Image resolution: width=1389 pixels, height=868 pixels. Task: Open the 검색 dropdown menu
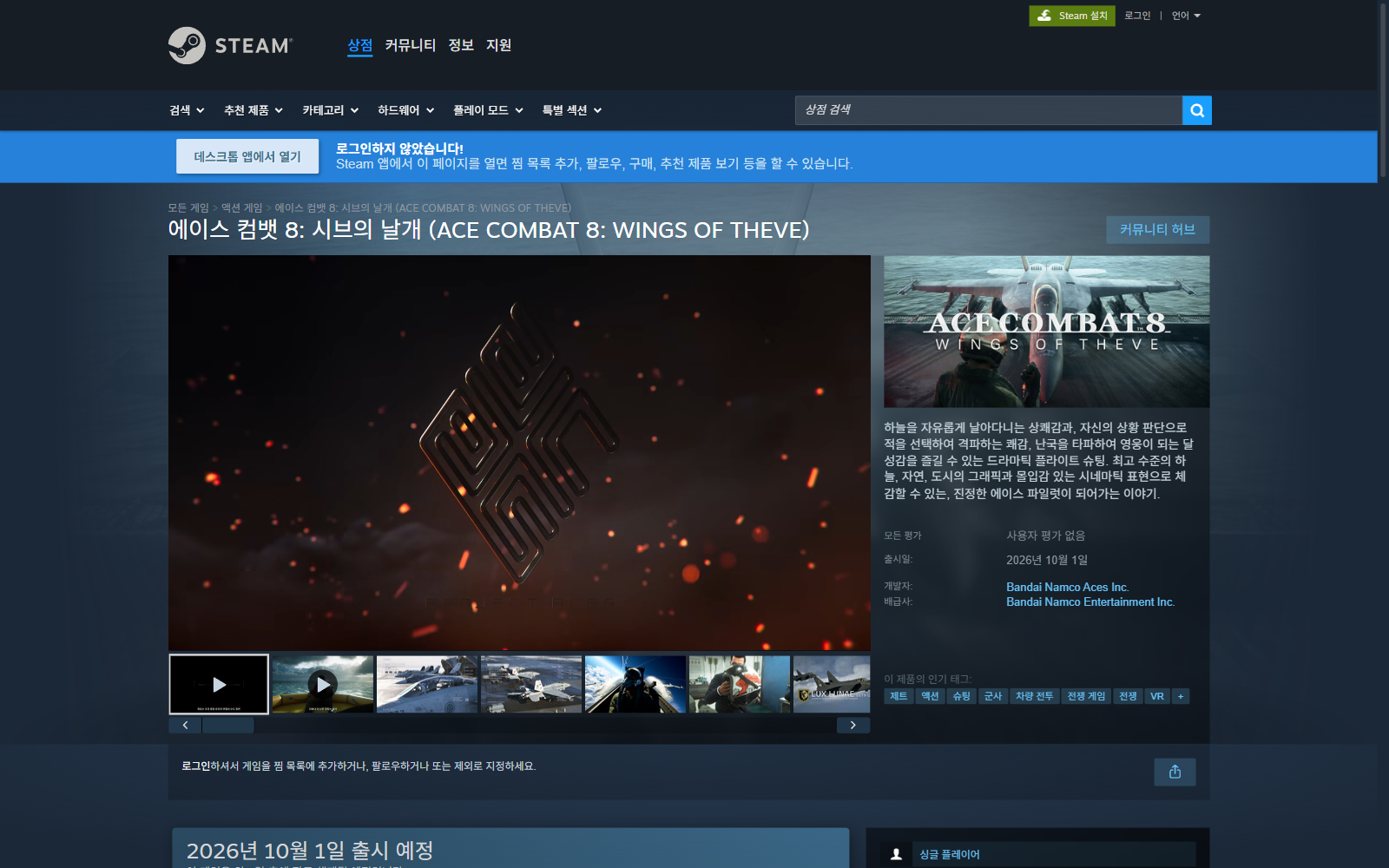coord(187,110)
